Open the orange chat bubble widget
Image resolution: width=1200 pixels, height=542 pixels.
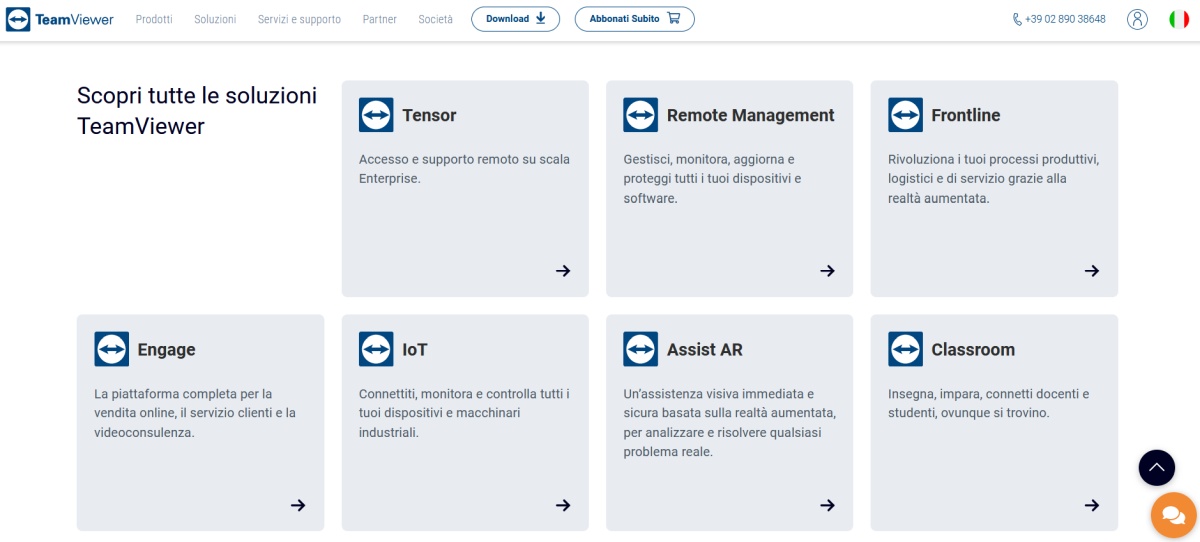click(1174, 515)
